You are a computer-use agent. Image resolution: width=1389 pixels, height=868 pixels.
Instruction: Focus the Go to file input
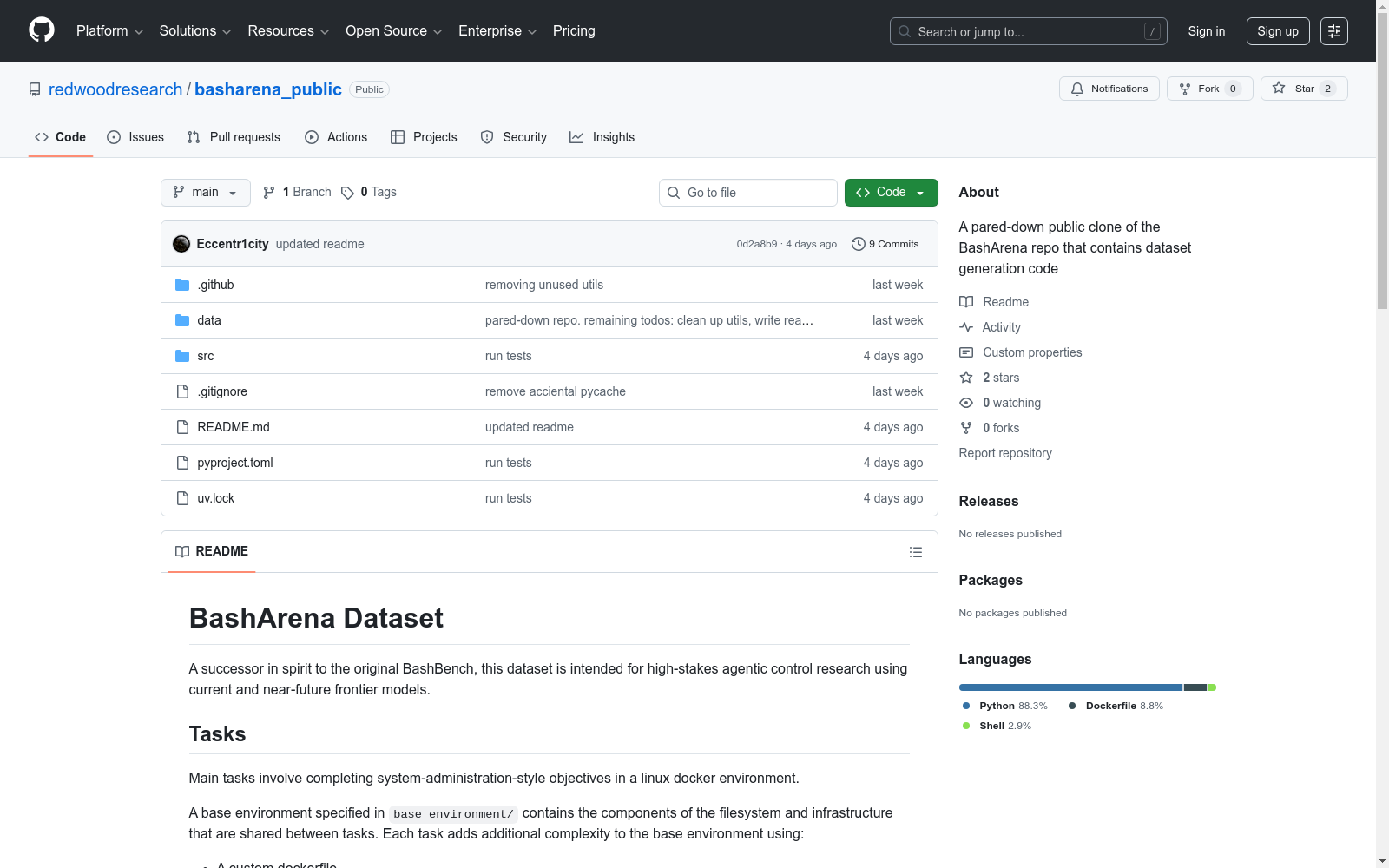(x=748, y=193)
